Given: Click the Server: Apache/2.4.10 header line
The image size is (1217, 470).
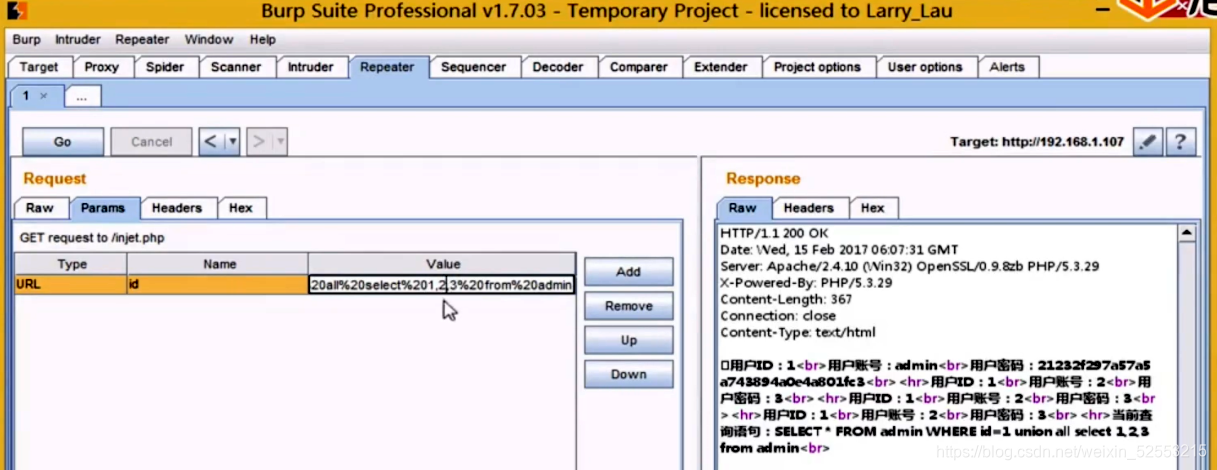Looking at the screenshot, I should tap(909, 266).
